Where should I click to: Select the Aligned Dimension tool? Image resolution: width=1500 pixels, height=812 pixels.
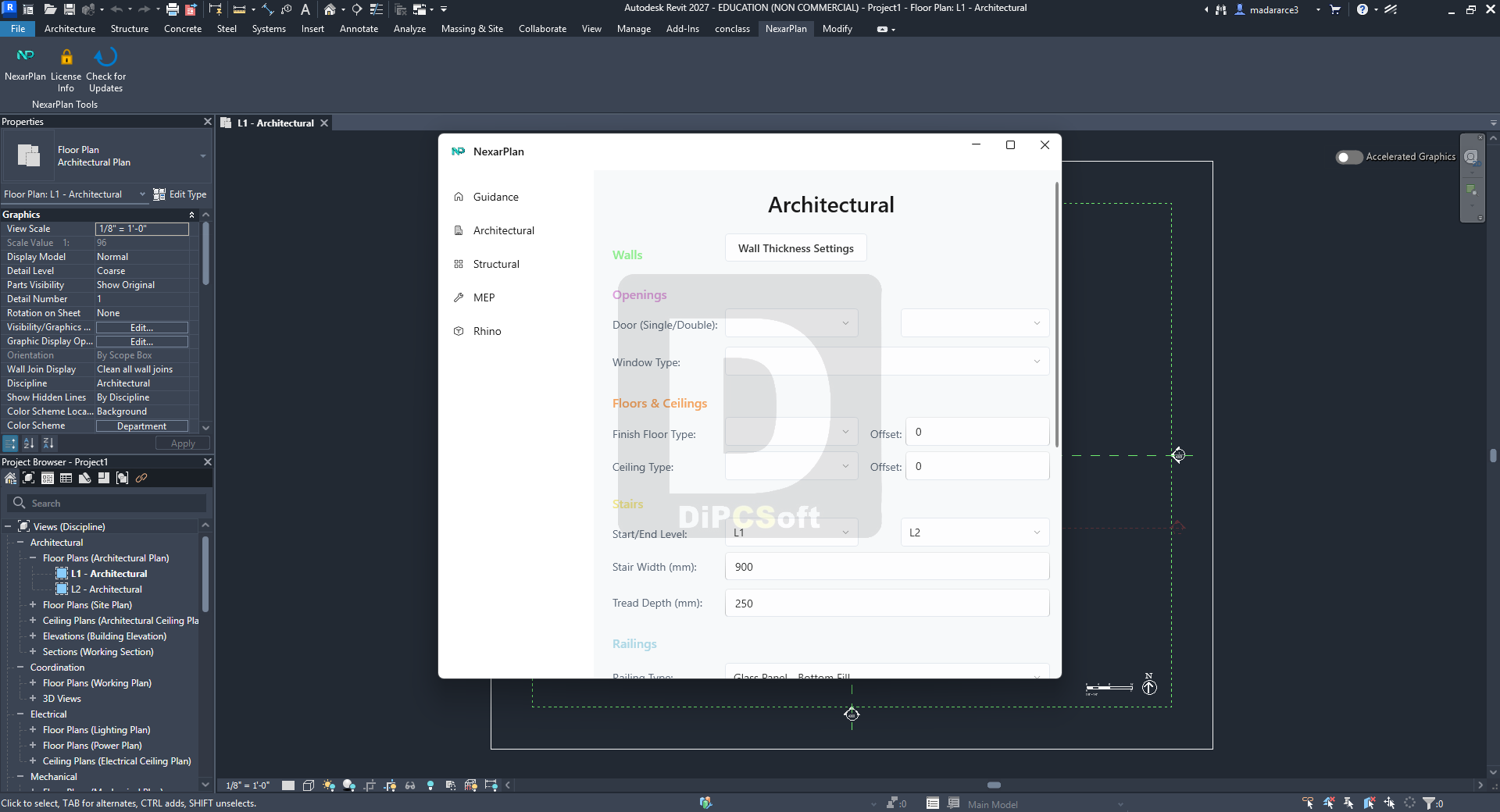(268, 9)
